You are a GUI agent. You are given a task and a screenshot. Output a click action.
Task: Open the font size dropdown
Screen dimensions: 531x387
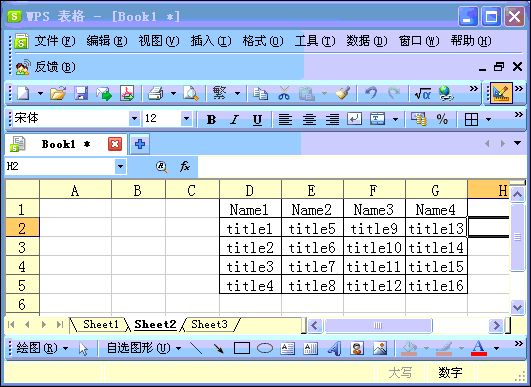pyautogui.click(x=186, y=119)
